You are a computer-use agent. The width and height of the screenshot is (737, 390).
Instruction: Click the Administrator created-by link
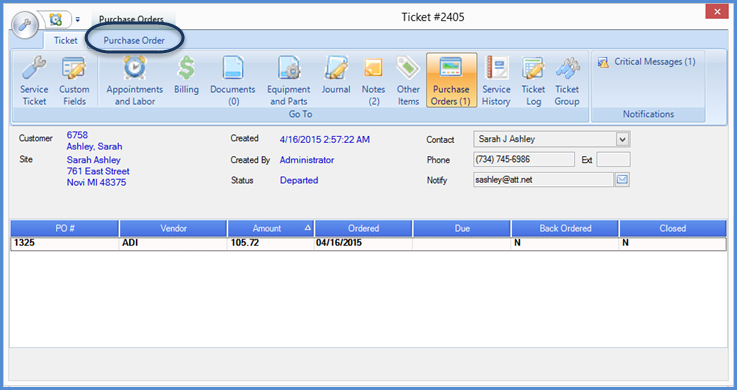(x=307, y=160)
